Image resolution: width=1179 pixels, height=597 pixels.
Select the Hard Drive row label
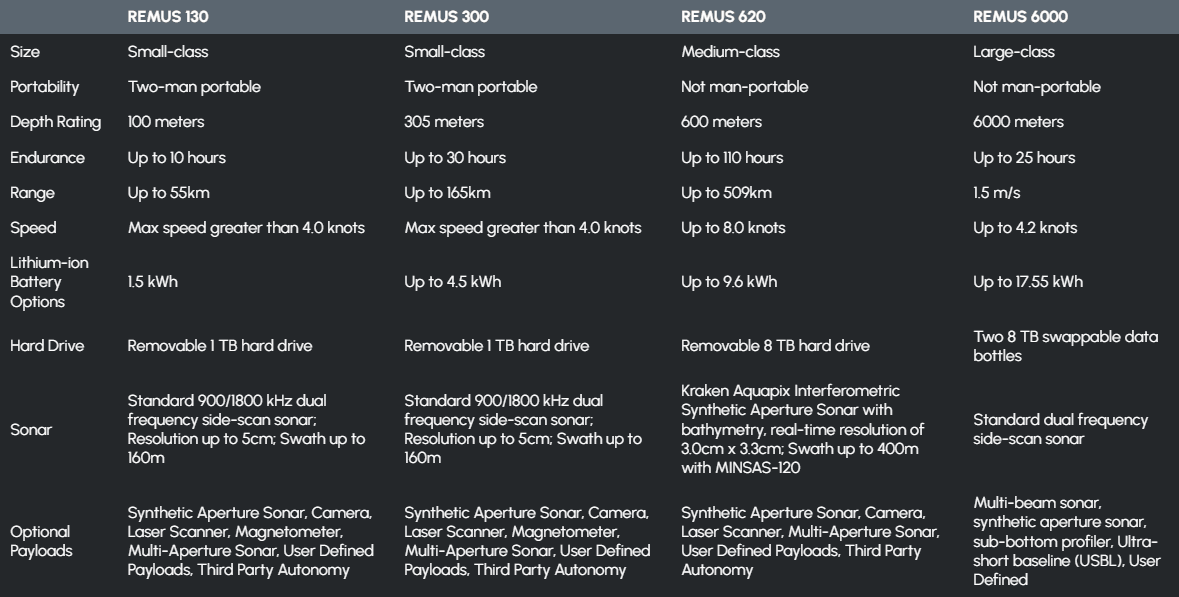point(41,346)
